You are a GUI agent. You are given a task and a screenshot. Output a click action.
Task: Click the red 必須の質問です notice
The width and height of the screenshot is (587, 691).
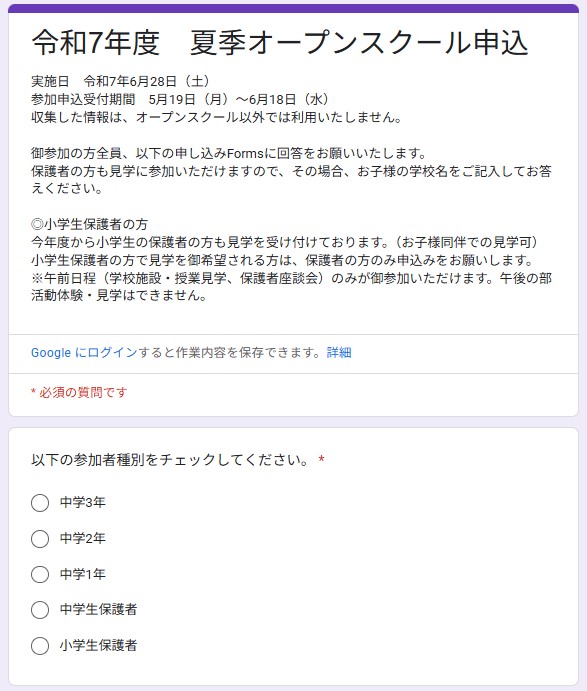coord(79,392)
